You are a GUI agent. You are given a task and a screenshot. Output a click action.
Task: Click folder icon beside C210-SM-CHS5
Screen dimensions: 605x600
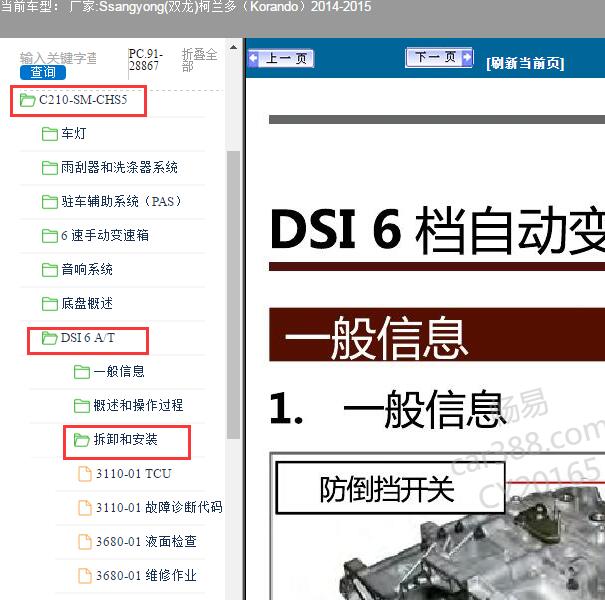point(27,100)
